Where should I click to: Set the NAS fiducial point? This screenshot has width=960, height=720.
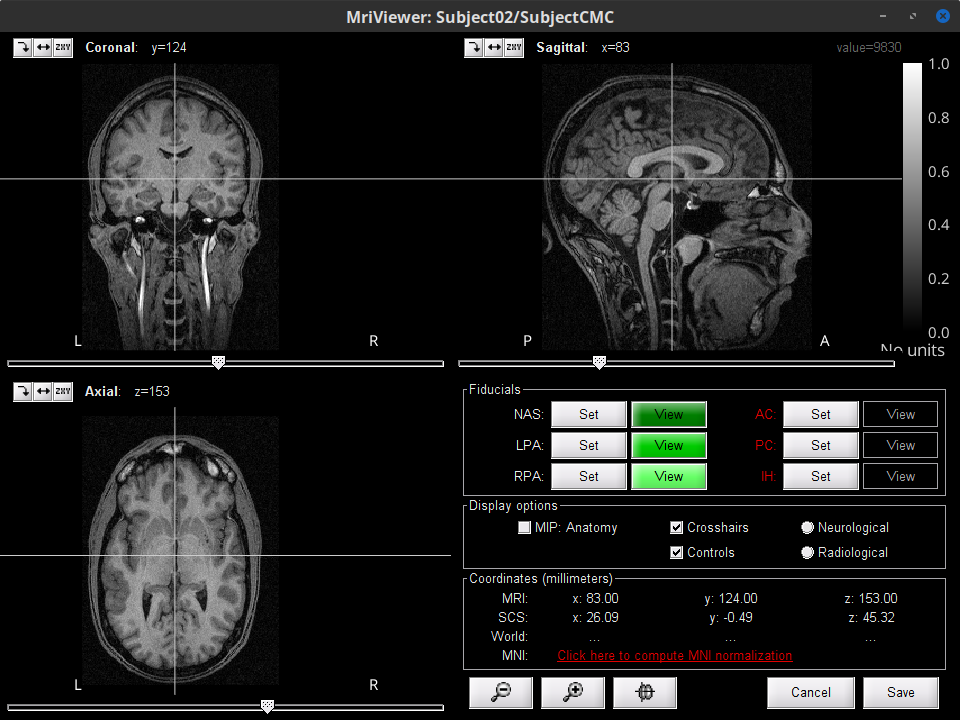point(589,414)
